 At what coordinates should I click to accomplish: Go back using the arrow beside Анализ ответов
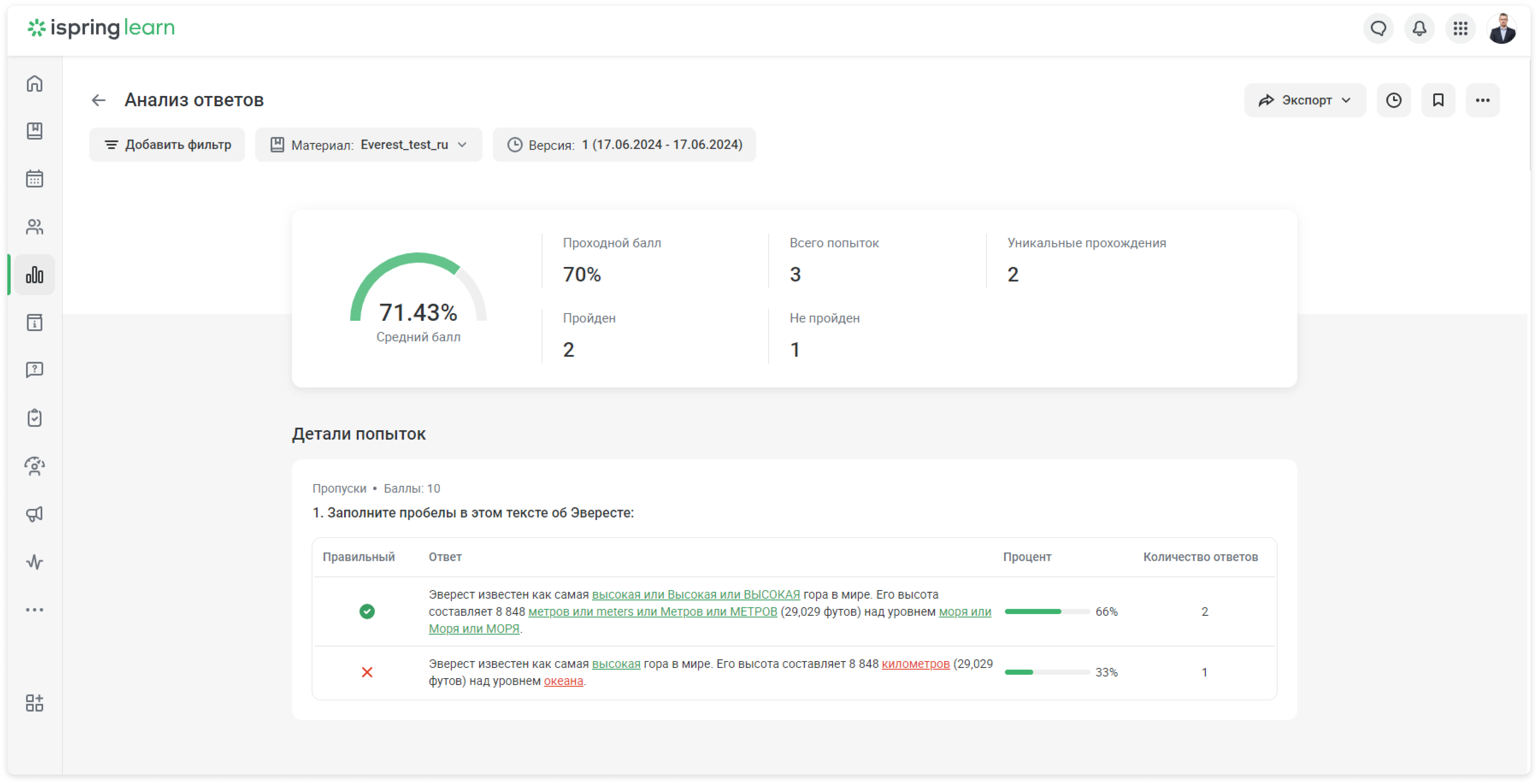coord(98,100)
